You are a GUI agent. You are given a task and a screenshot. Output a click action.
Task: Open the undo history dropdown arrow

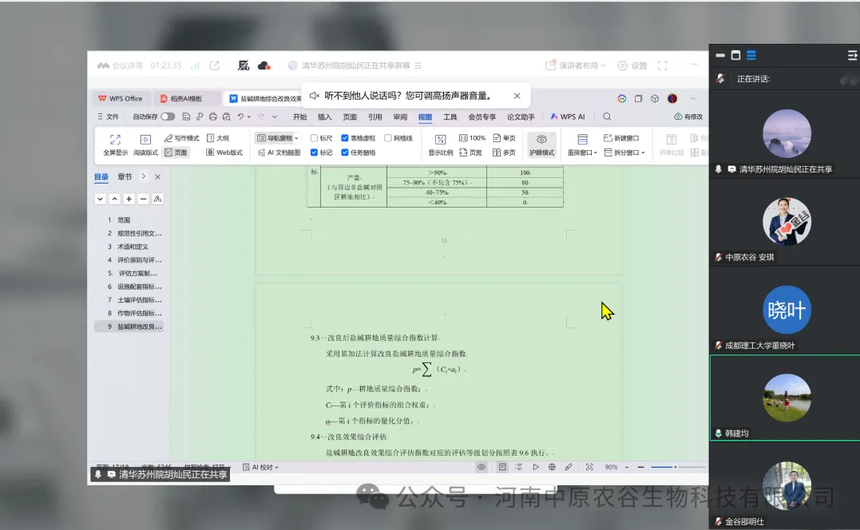249,117
